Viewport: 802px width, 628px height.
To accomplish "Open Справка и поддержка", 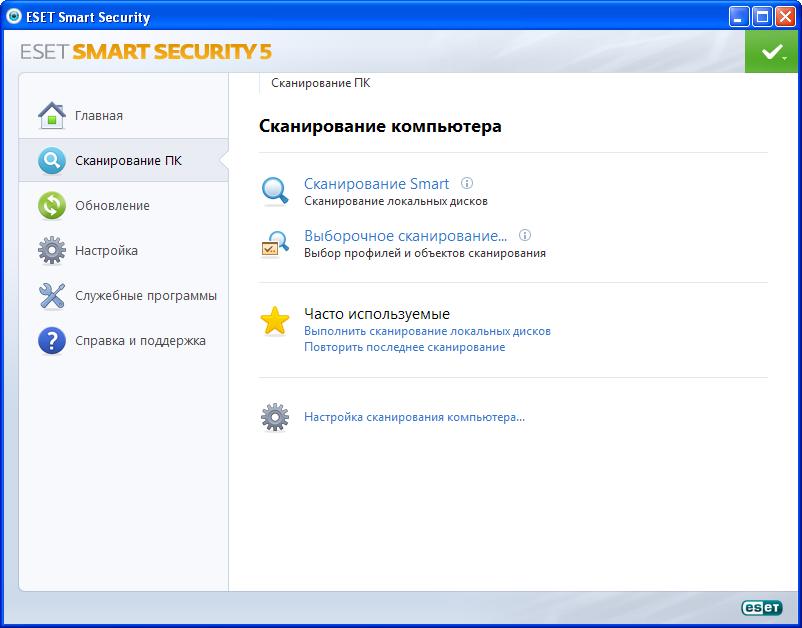I will point(123,341).
